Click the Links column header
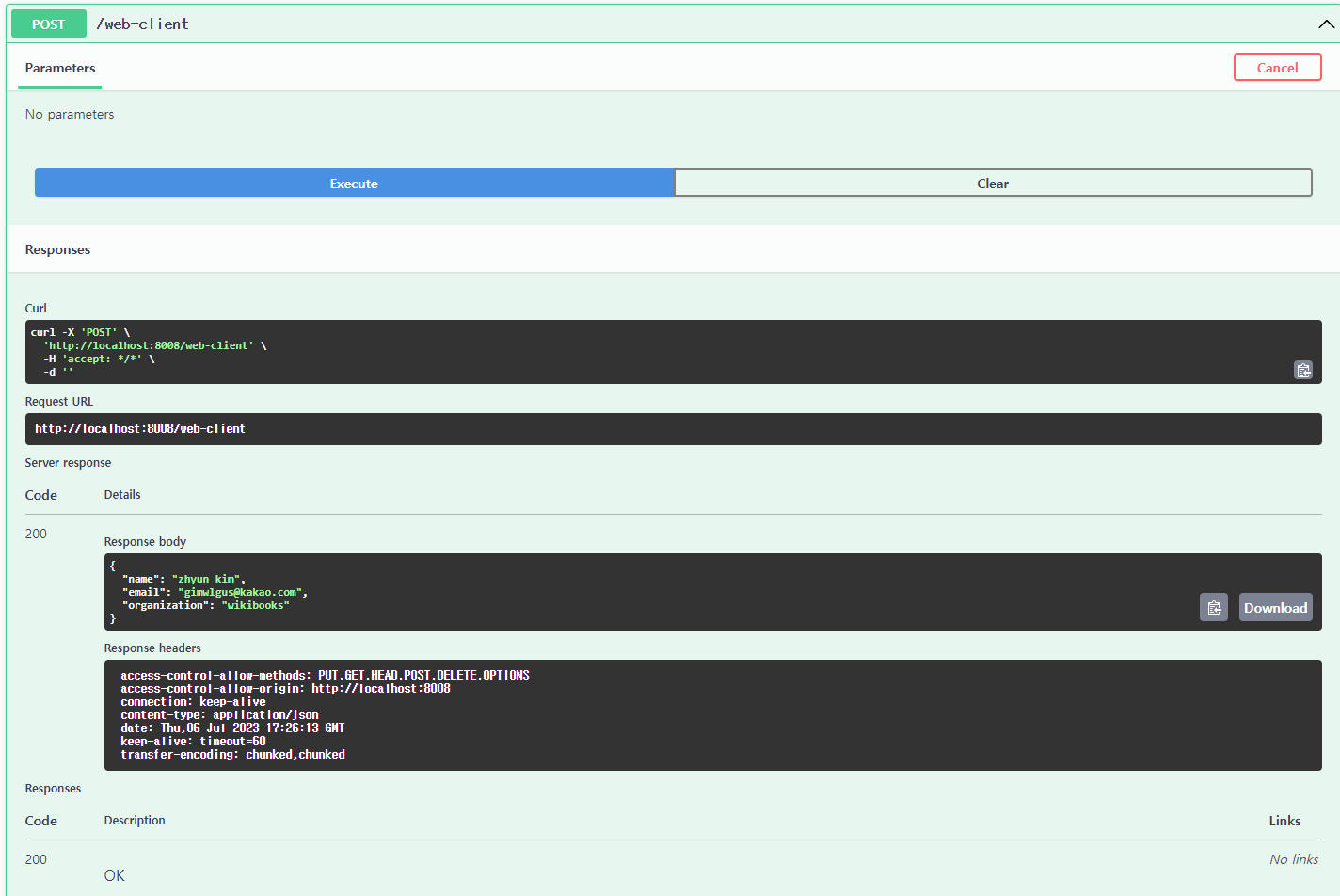 [x=1284, y=821]
